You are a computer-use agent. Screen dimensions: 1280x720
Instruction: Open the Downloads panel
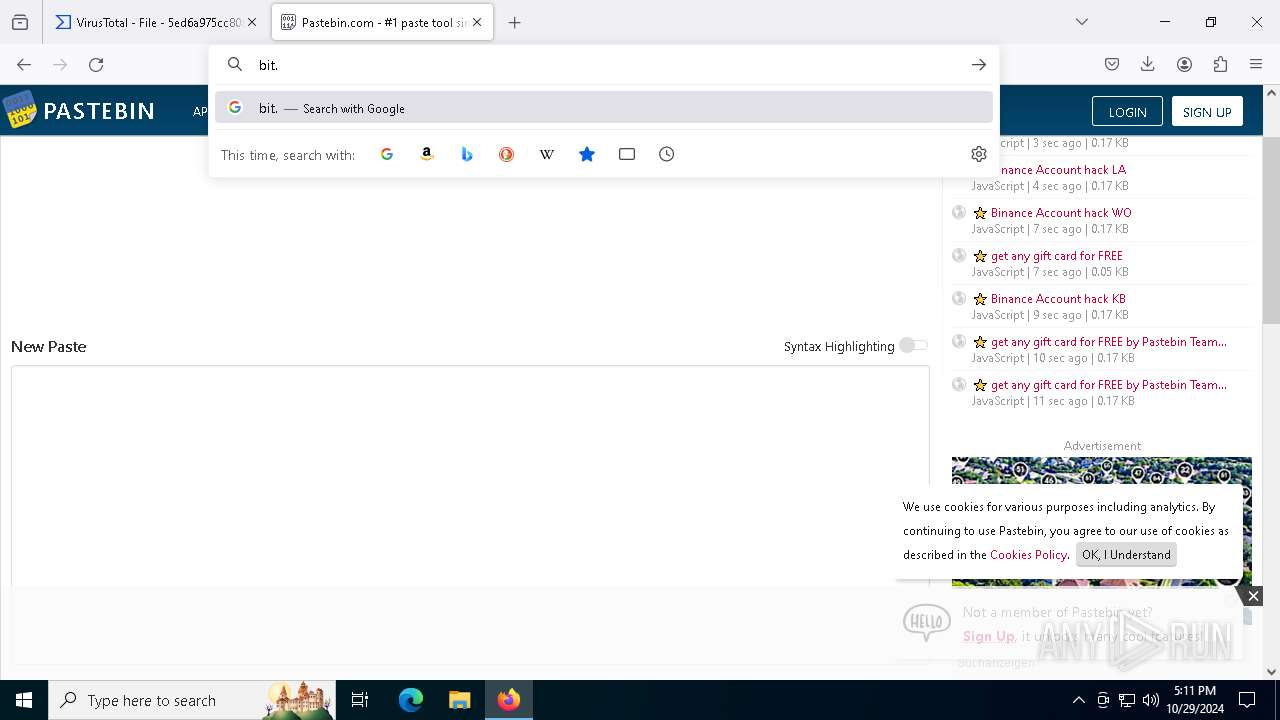coord(1148,64)
